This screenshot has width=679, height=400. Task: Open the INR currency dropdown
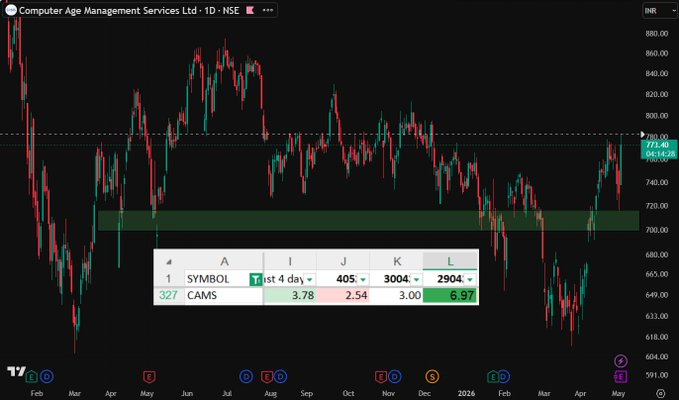[660, 10]
